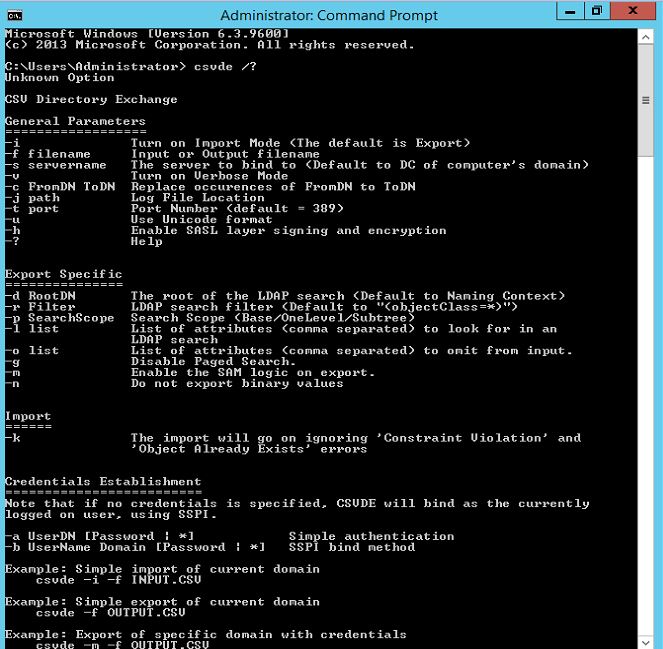Click the '-f filename' parameter
This screenshot has height=649, width=663.
click(48, 154)
